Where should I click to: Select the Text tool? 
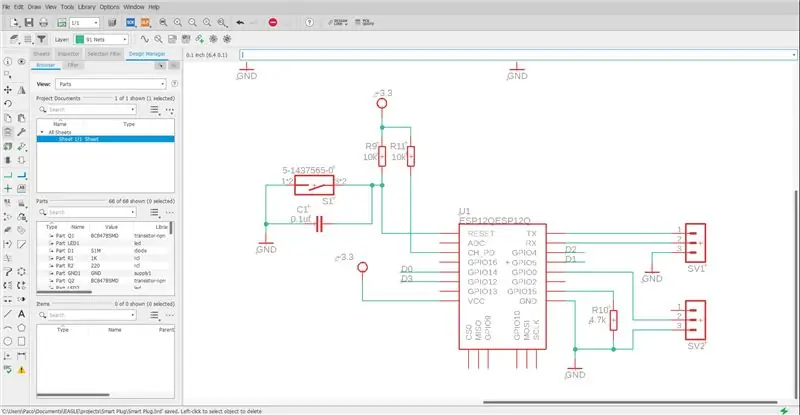(x=21, y=314)
